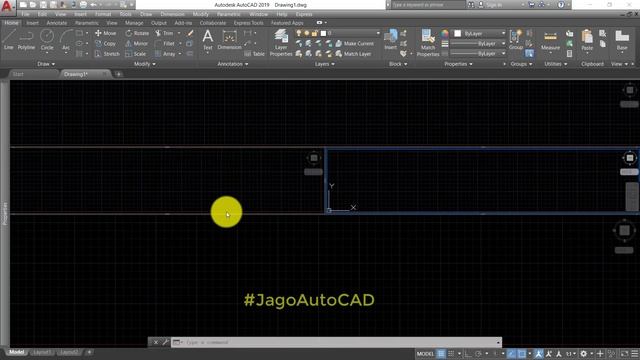Activate the Move command
Image resolution: width=640 pixels, height=360 pixels.
pyautogui.click(x=105, y=33)
